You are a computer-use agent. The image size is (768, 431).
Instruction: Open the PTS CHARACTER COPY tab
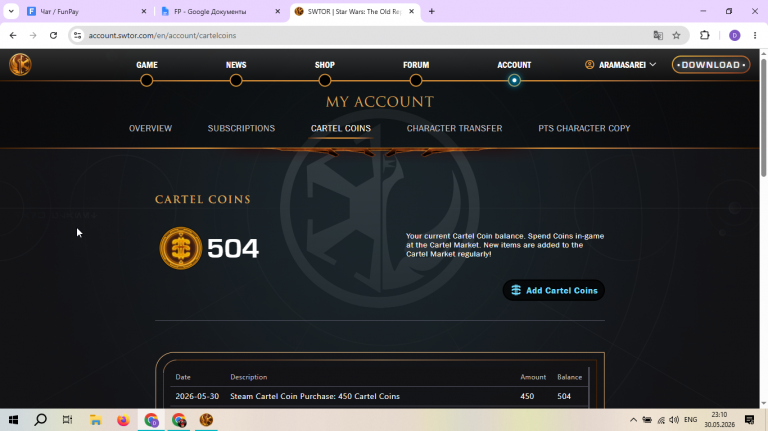(x=584, y=128)
